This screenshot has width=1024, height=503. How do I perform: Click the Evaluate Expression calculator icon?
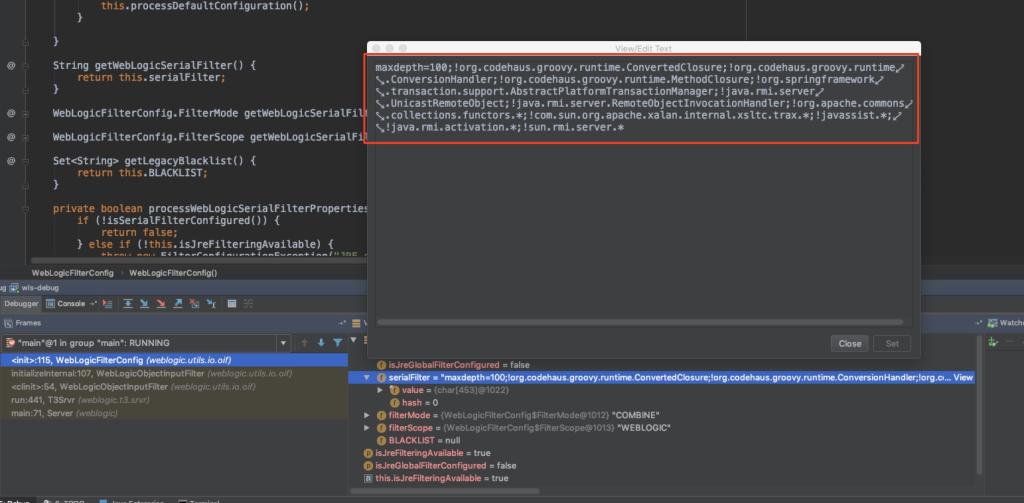tap(232, 303)
